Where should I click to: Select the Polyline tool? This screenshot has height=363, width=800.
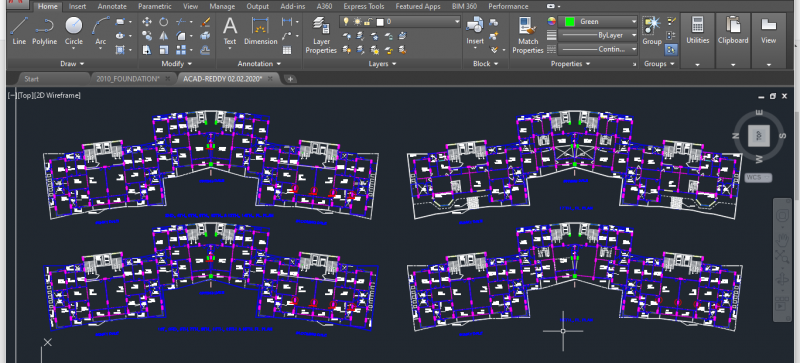[x=44, y=31]
